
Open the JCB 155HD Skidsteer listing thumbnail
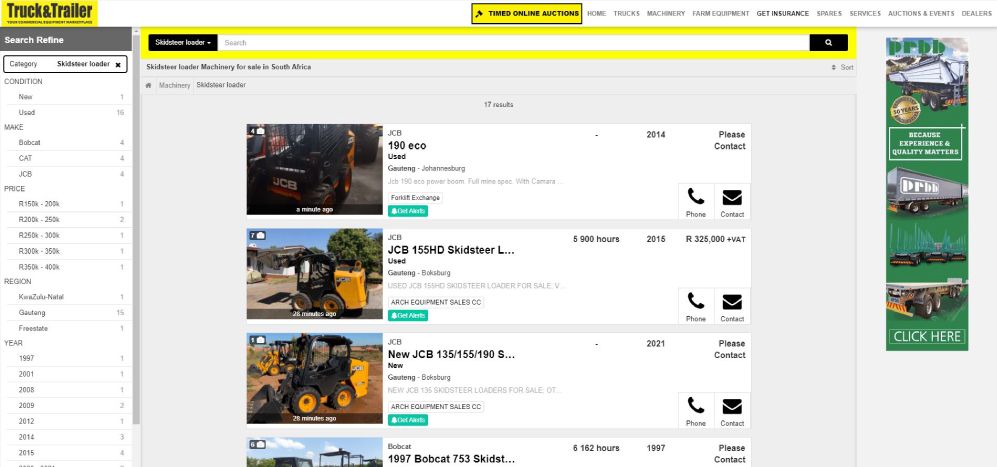315,274
